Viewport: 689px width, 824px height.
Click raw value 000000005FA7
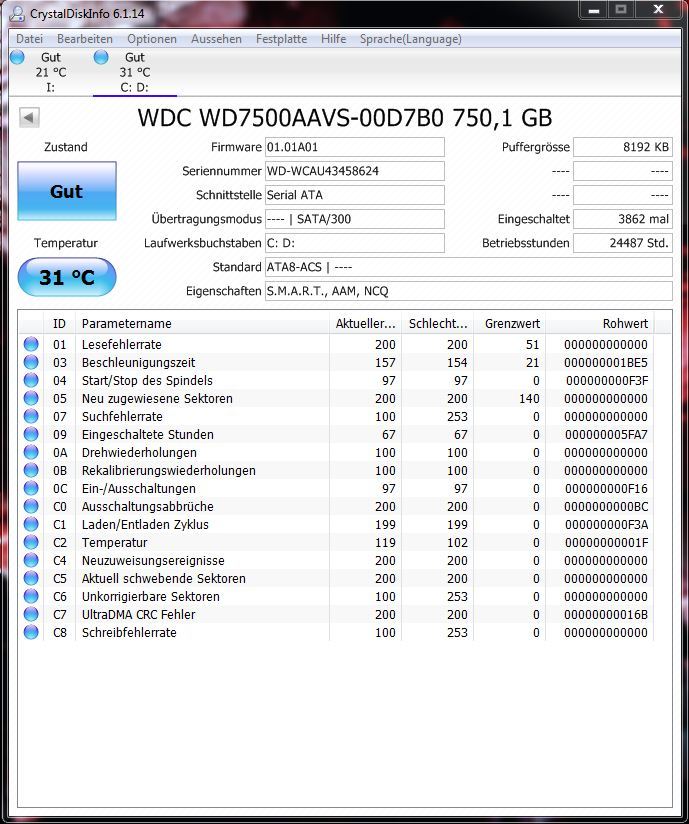click(606, 435)
